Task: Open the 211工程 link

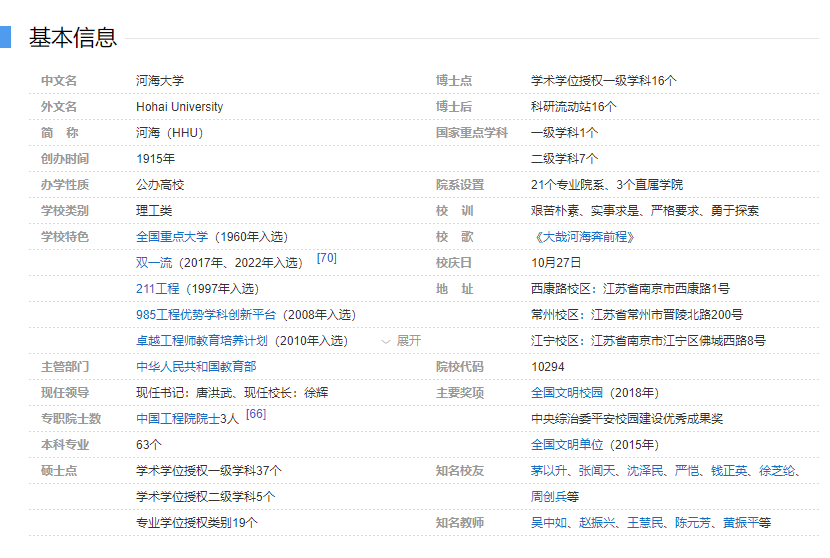Action: pos(158,289)
